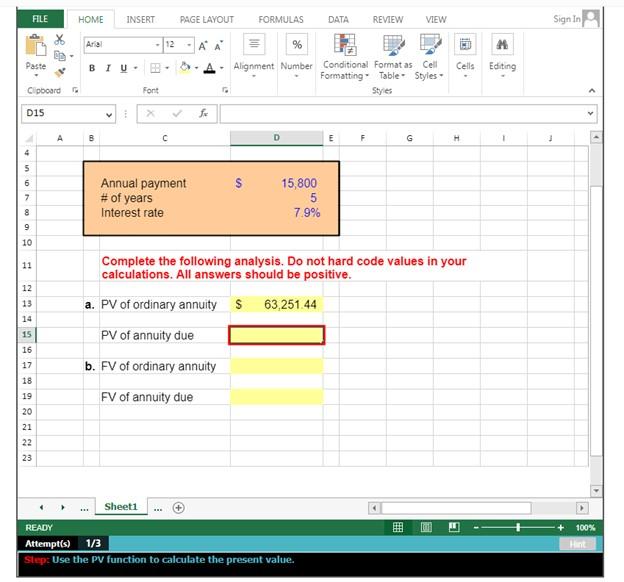Click the Paste clipboard icon
This screenshot has width=624, height=582.
pos(36,45)
